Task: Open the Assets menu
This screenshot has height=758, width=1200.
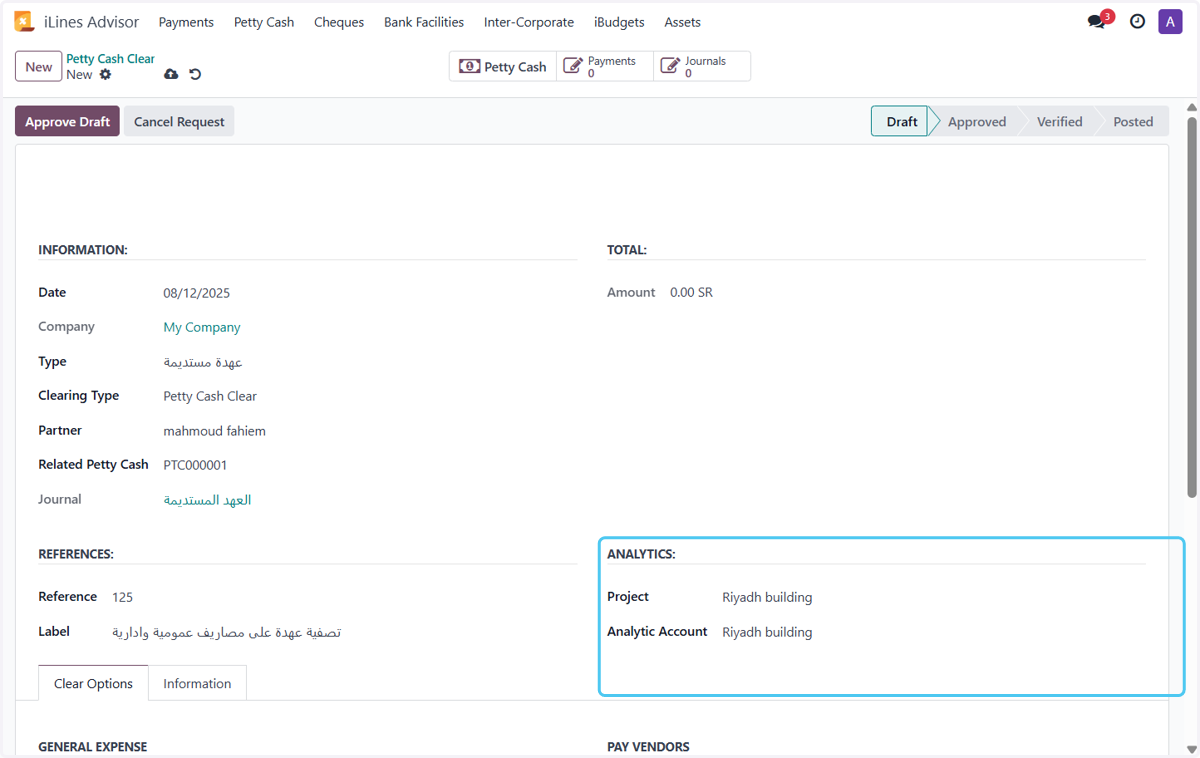Action: [x=683, y=22]
